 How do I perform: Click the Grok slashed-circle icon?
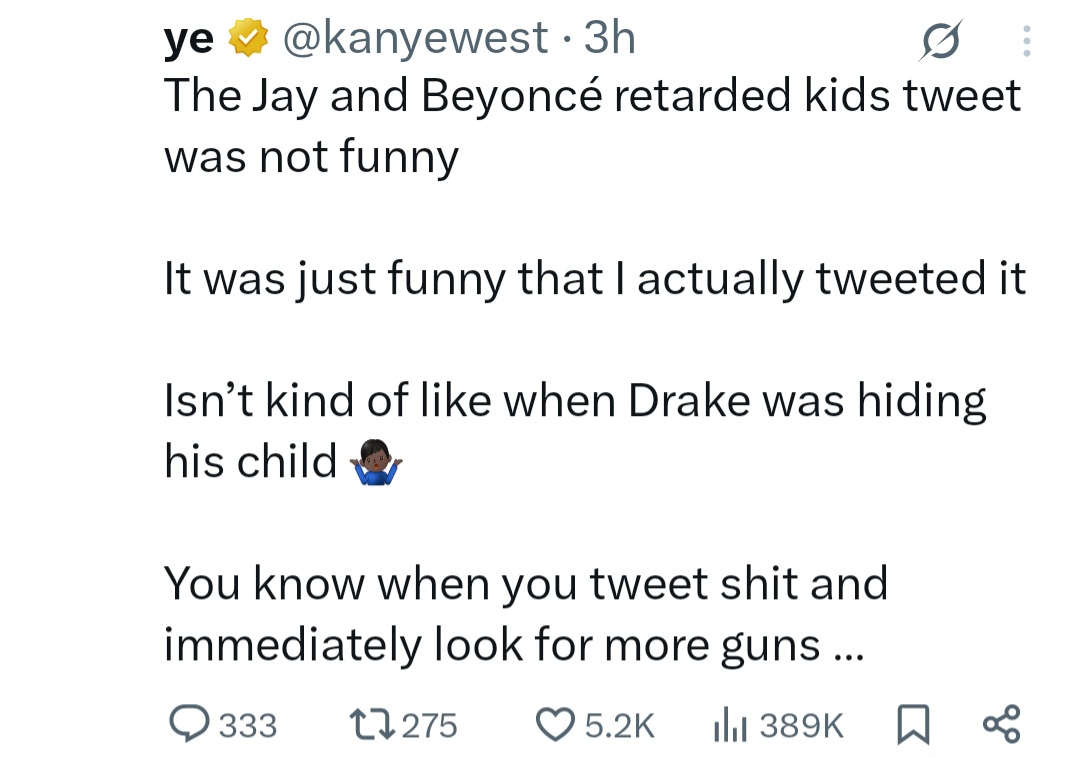coord(942,40)
